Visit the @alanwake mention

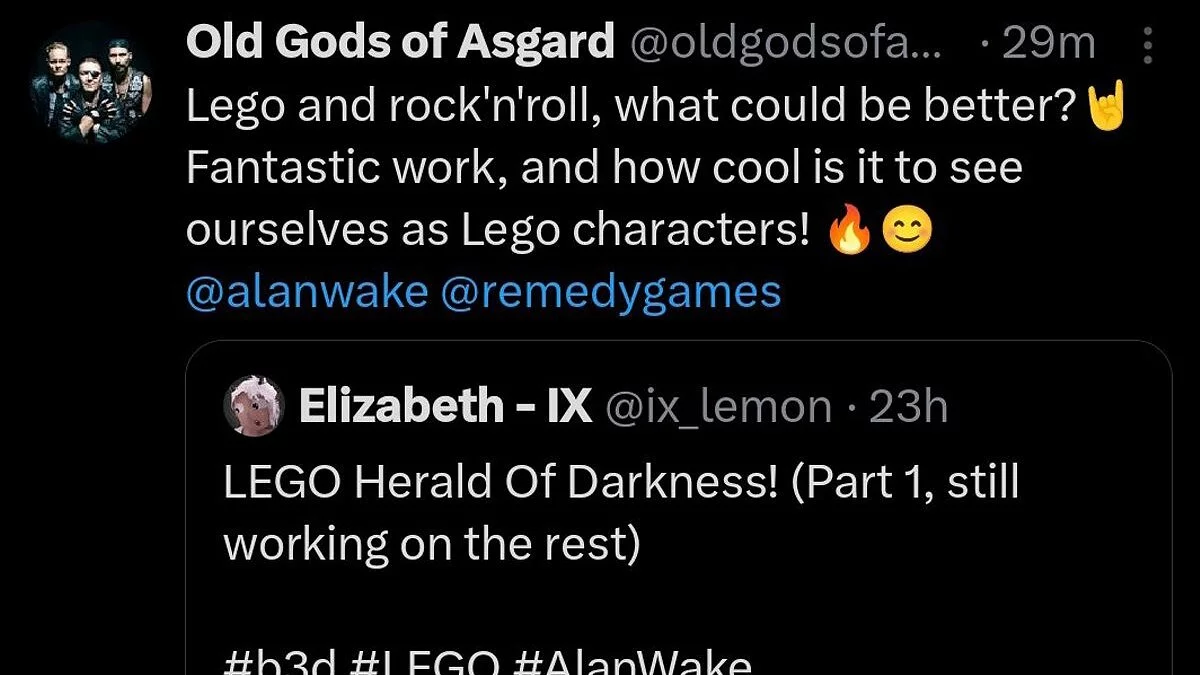coord(307,292)
